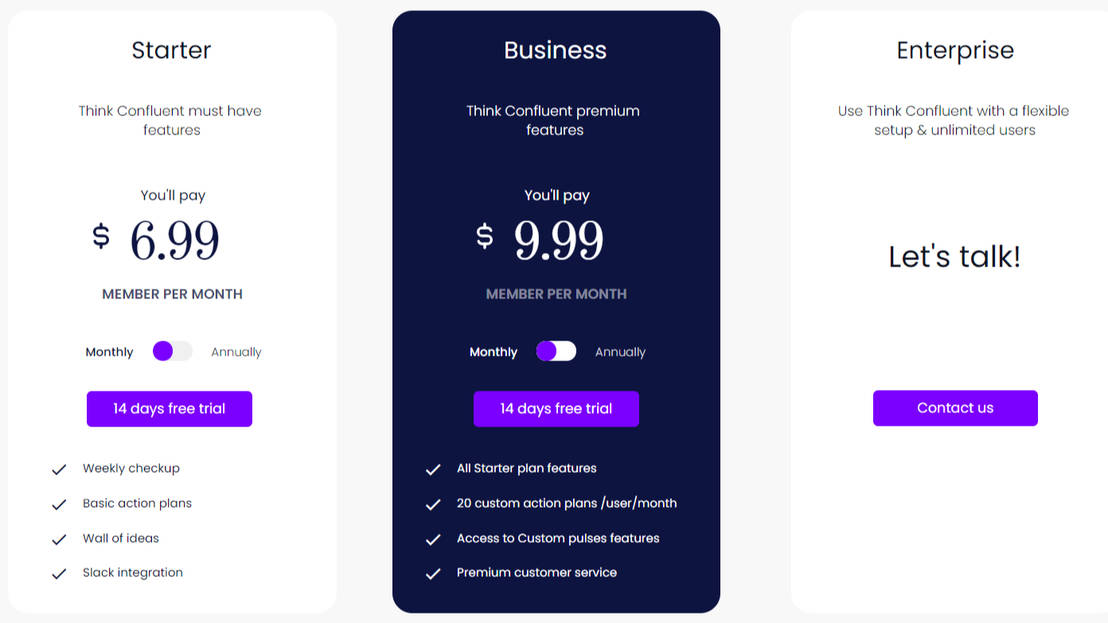Image resolution: width=1108 pixels, height=623 pixels.
Task: Click checkmark icon next to Slack integration
Action: pyautogui.click(x=59, y=574)
